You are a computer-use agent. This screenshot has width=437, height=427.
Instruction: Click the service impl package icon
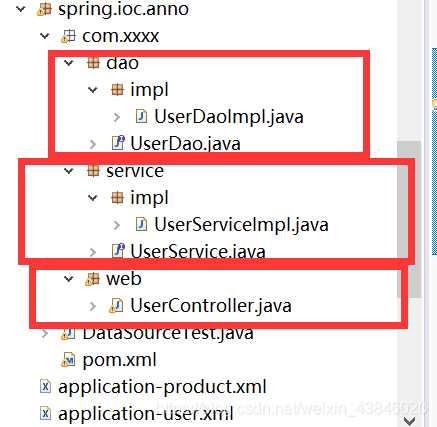click(117, 198)
